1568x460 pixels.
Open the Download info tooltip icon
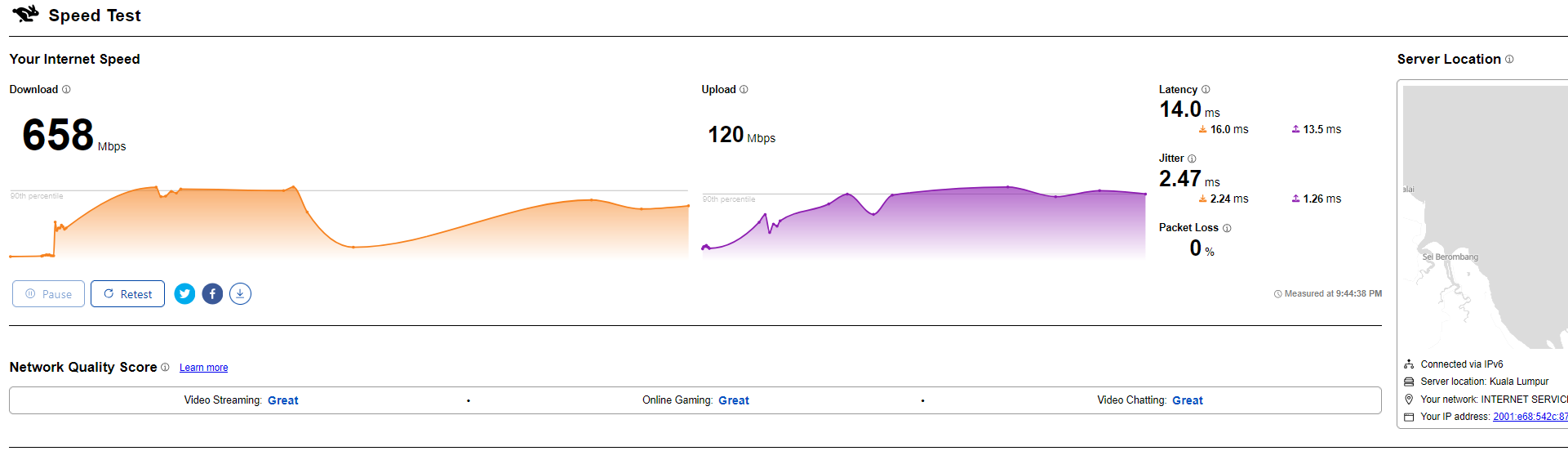(x=67, y=90)
